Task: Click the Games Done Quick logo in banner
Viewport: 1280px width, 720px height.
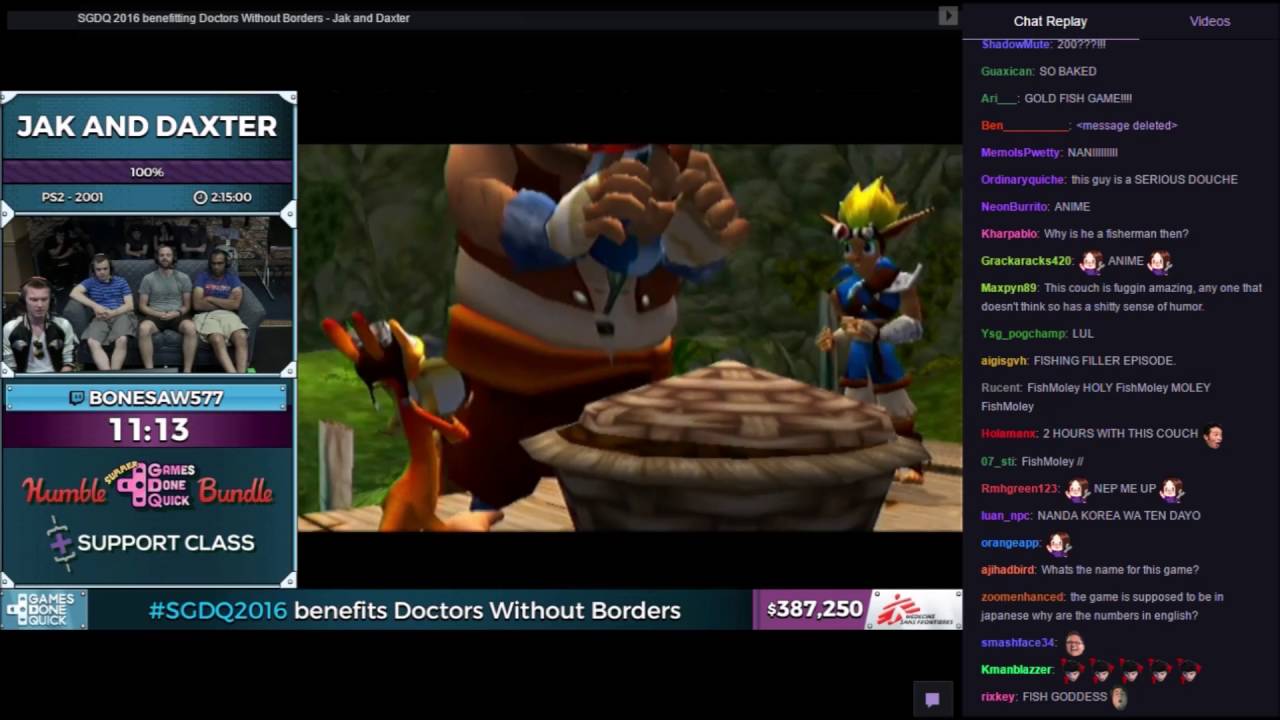Action: pos(42,609)
